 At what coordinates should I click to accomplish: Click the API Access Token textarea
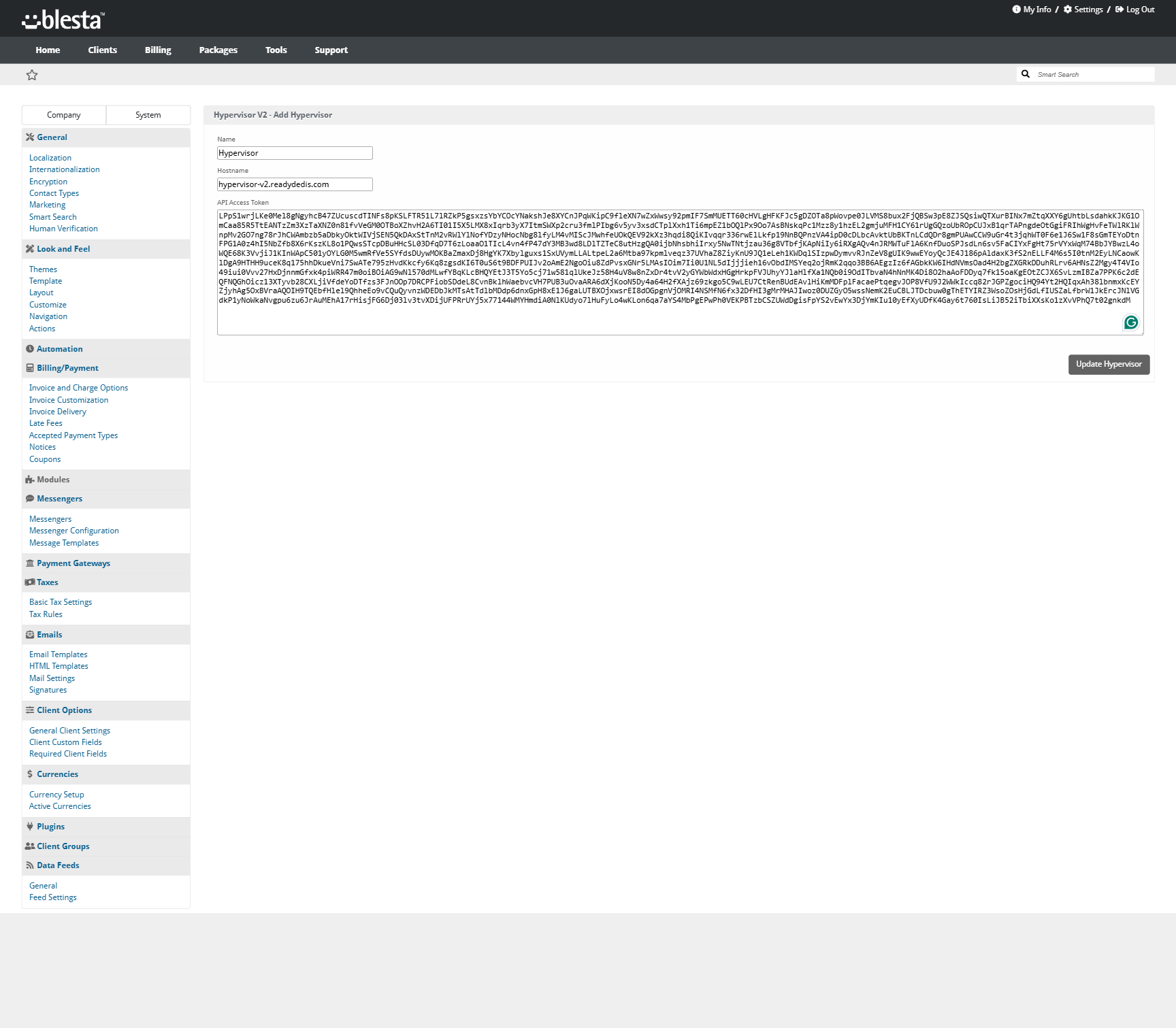click(x=680, y=272)
